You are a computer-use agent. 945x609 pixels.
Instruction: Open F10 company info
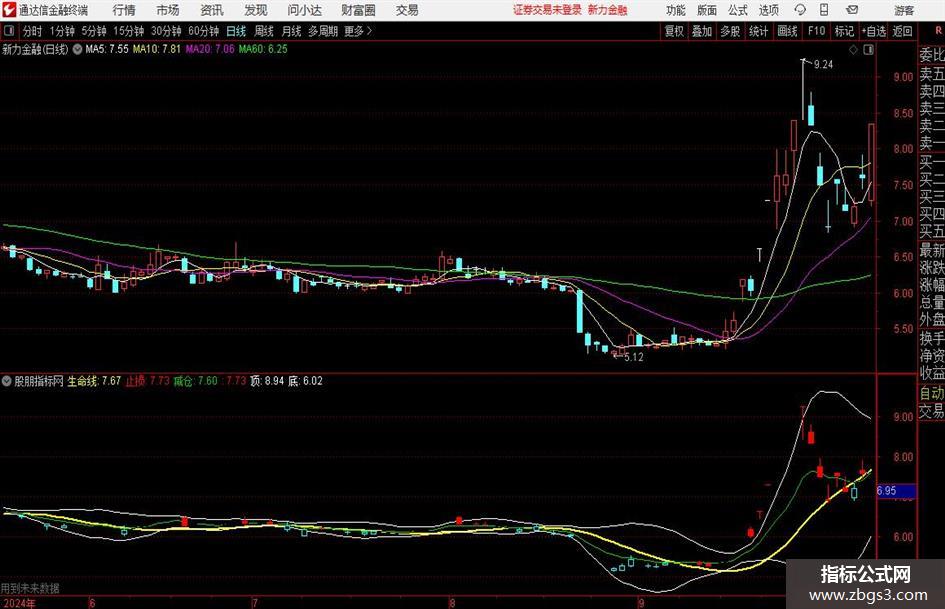(x=816, y=31)
